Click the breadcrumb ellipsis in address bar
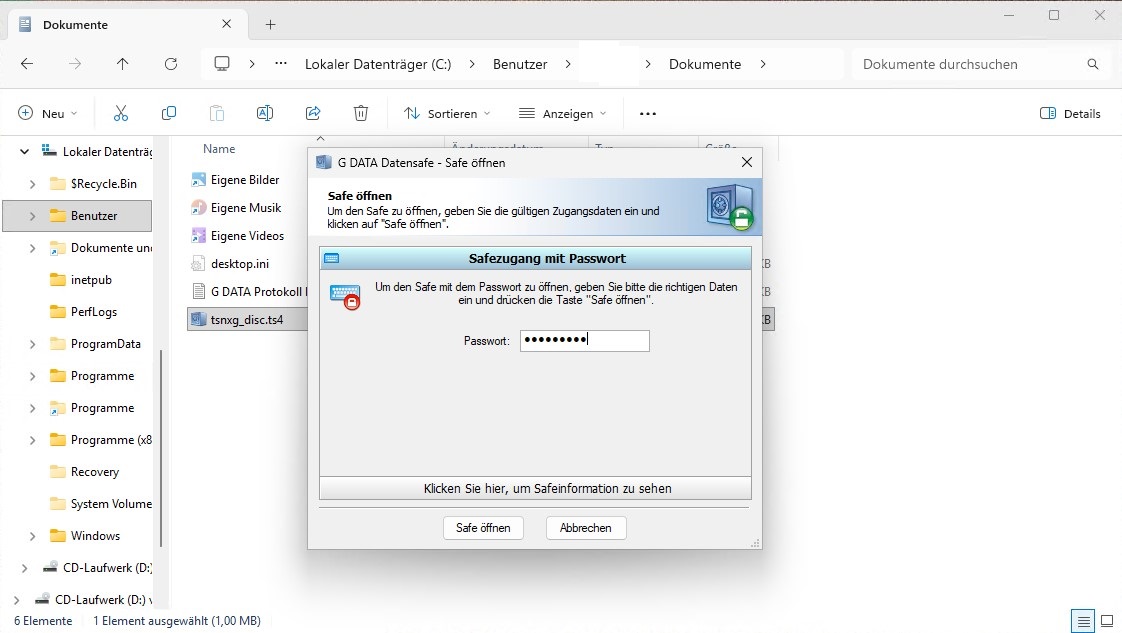The height and width of the screenshot is (633, 1122). point(280,64)
